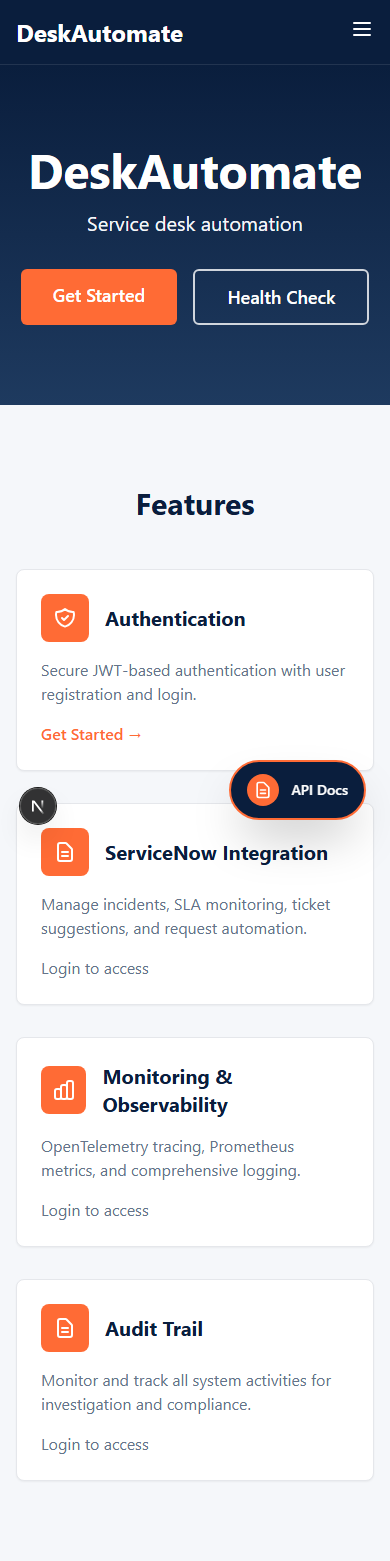Click Login to access under ServiceNow Integration

pyautogui.click(x=95, y=969)
